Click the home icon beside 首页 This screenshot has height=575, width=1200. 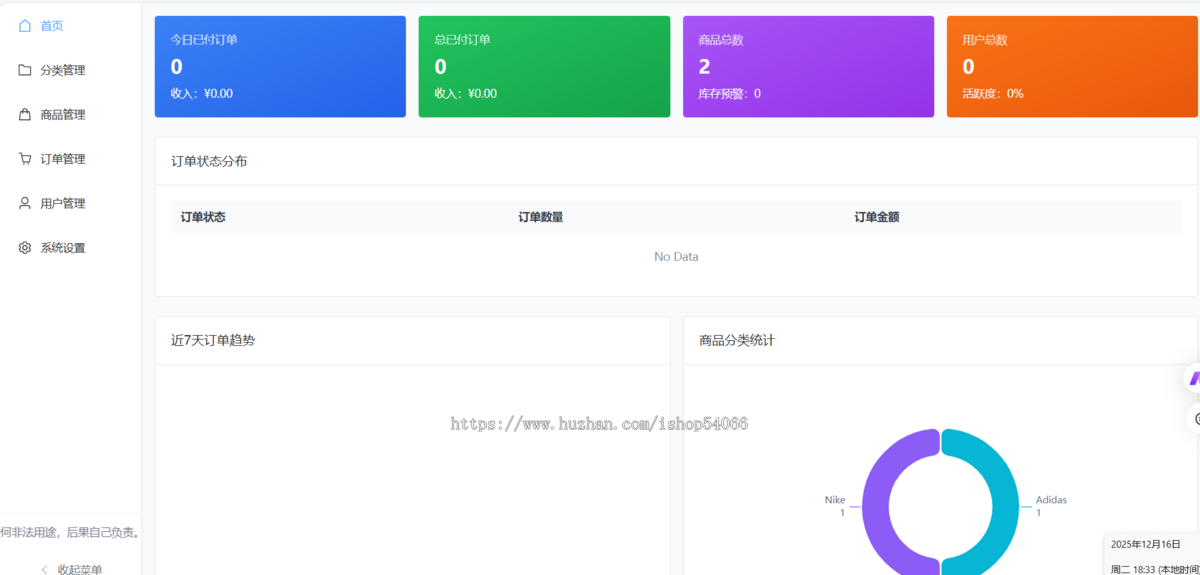tap(25, 26)
